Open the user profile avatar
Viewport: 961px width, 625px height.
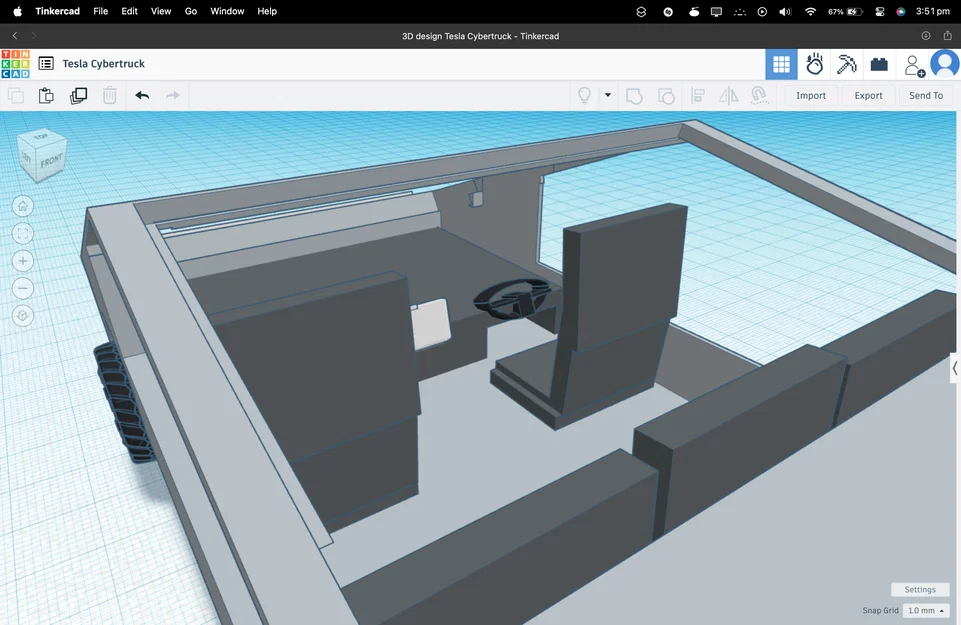945,64
